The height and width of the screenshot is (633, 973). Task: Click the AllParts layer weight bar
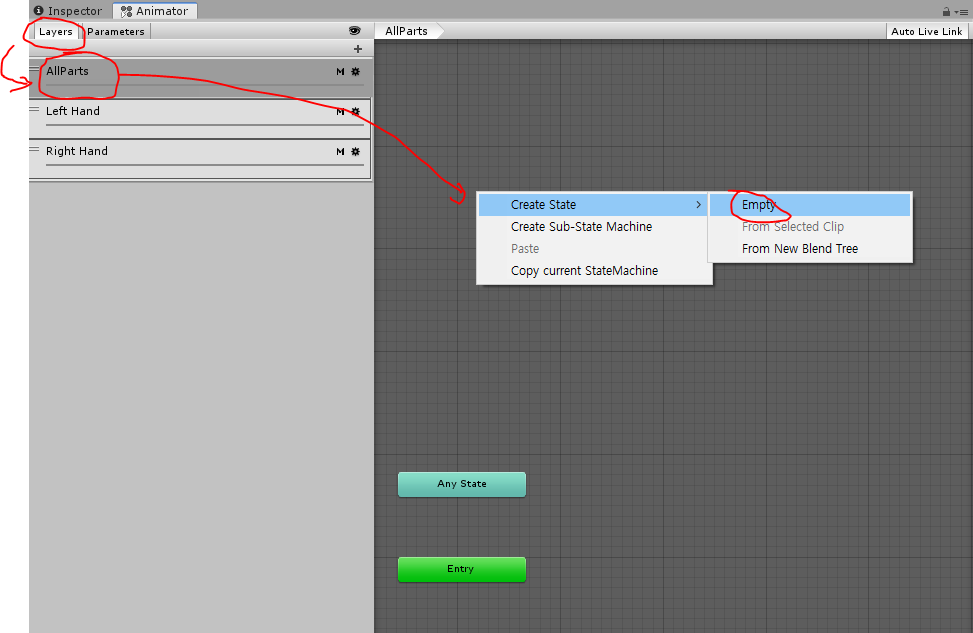pyautogui.click(x=205, y=84)
